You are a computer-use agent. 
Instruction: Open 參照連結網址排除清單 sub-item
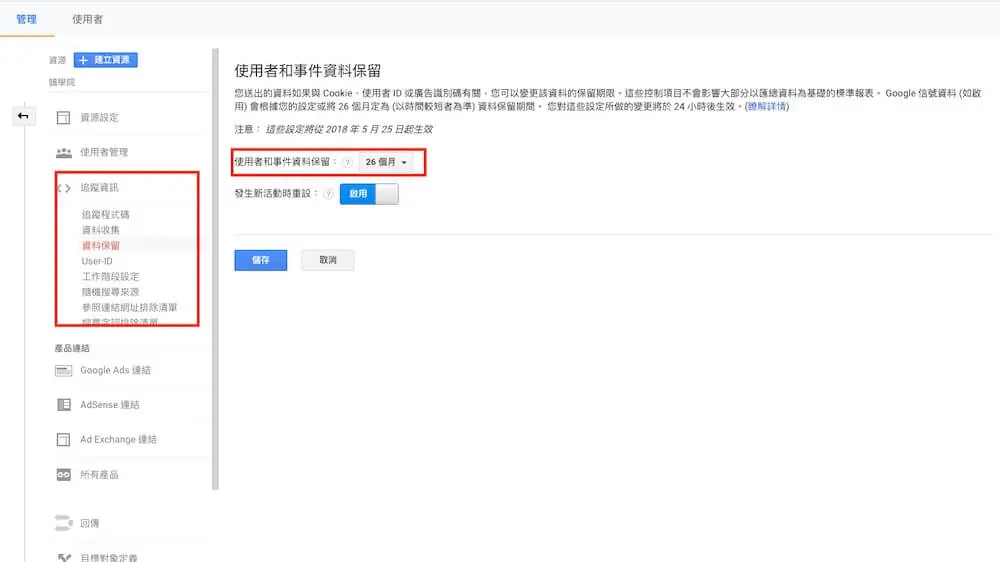tap(129, 307)
